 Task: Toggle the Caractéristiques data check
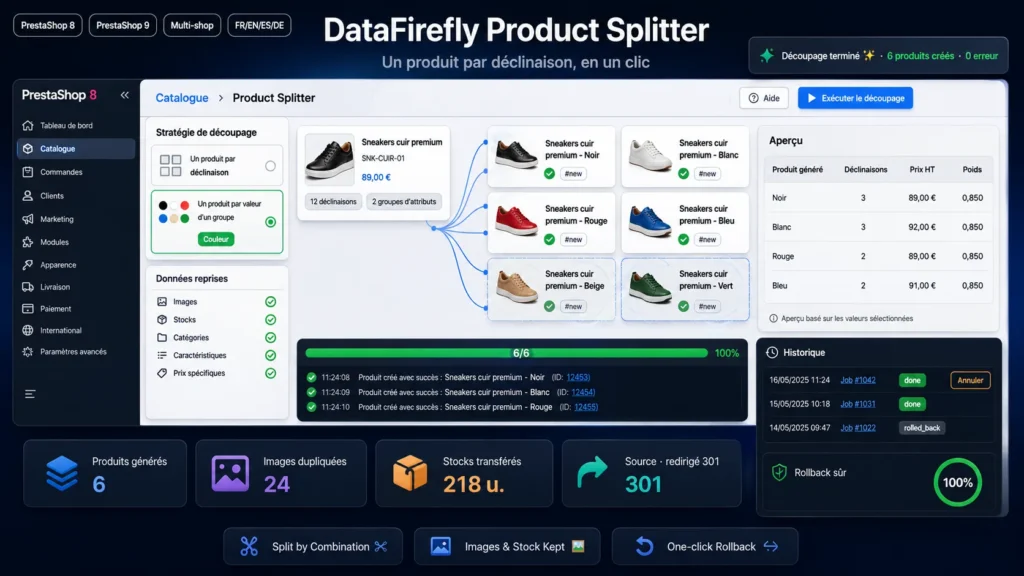(270, 355)
